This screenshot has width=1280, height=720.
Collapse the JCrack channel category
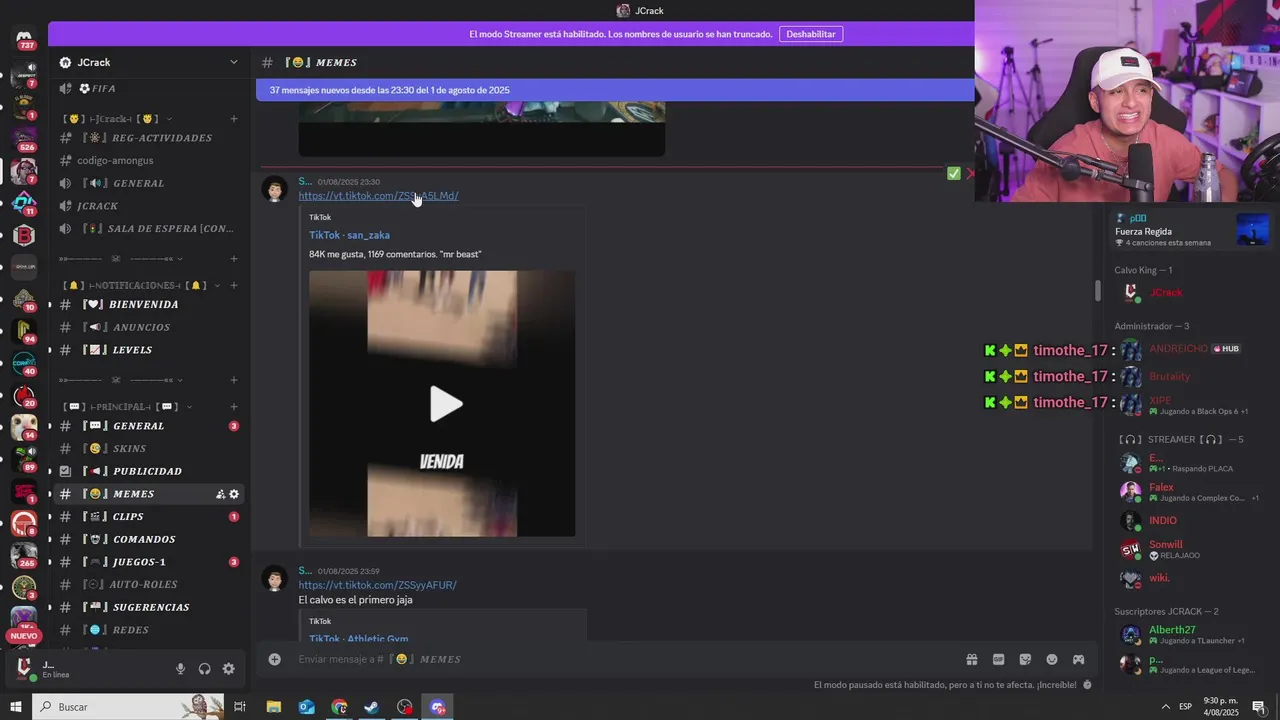112,119
